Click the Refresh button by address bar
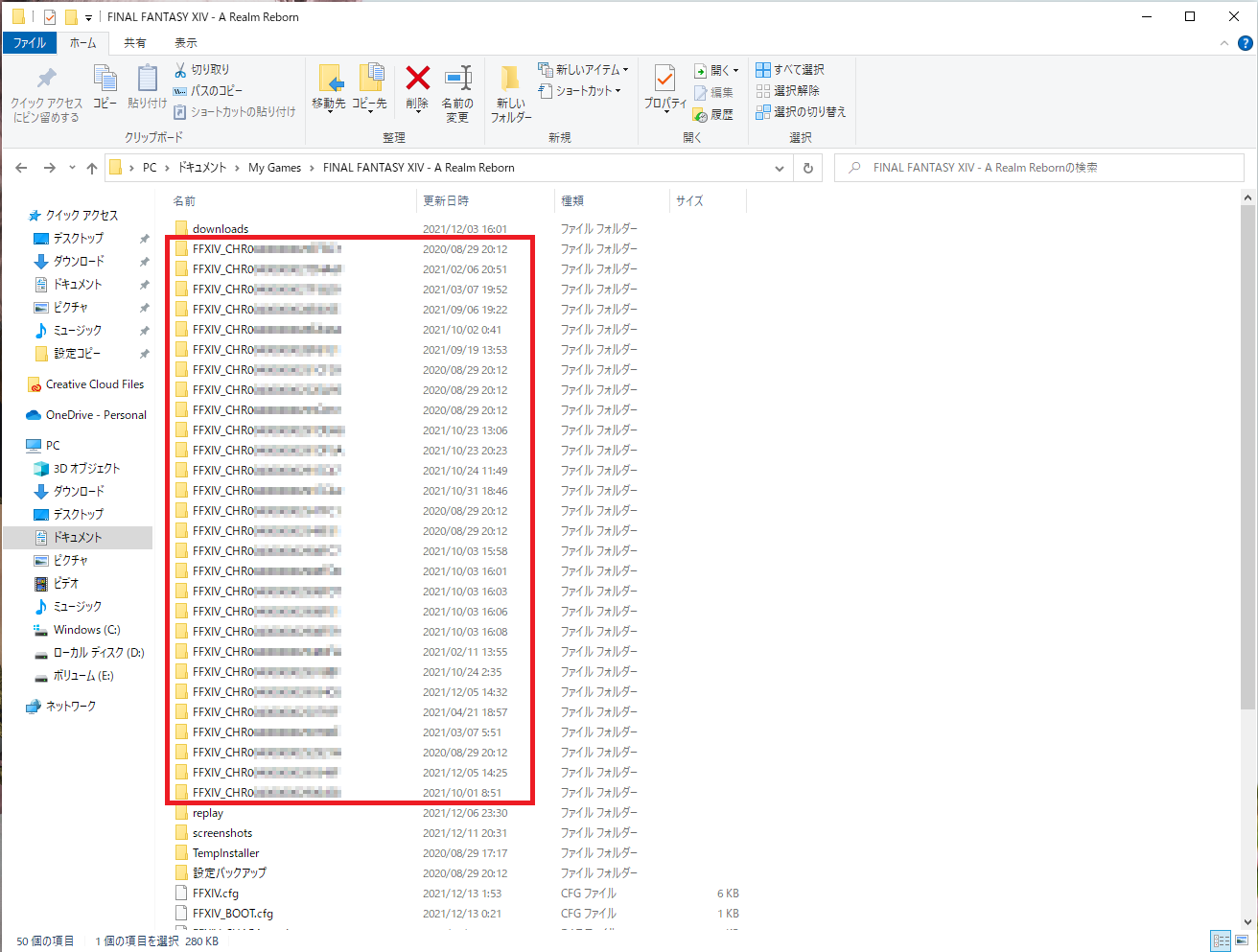 [808, 168]
